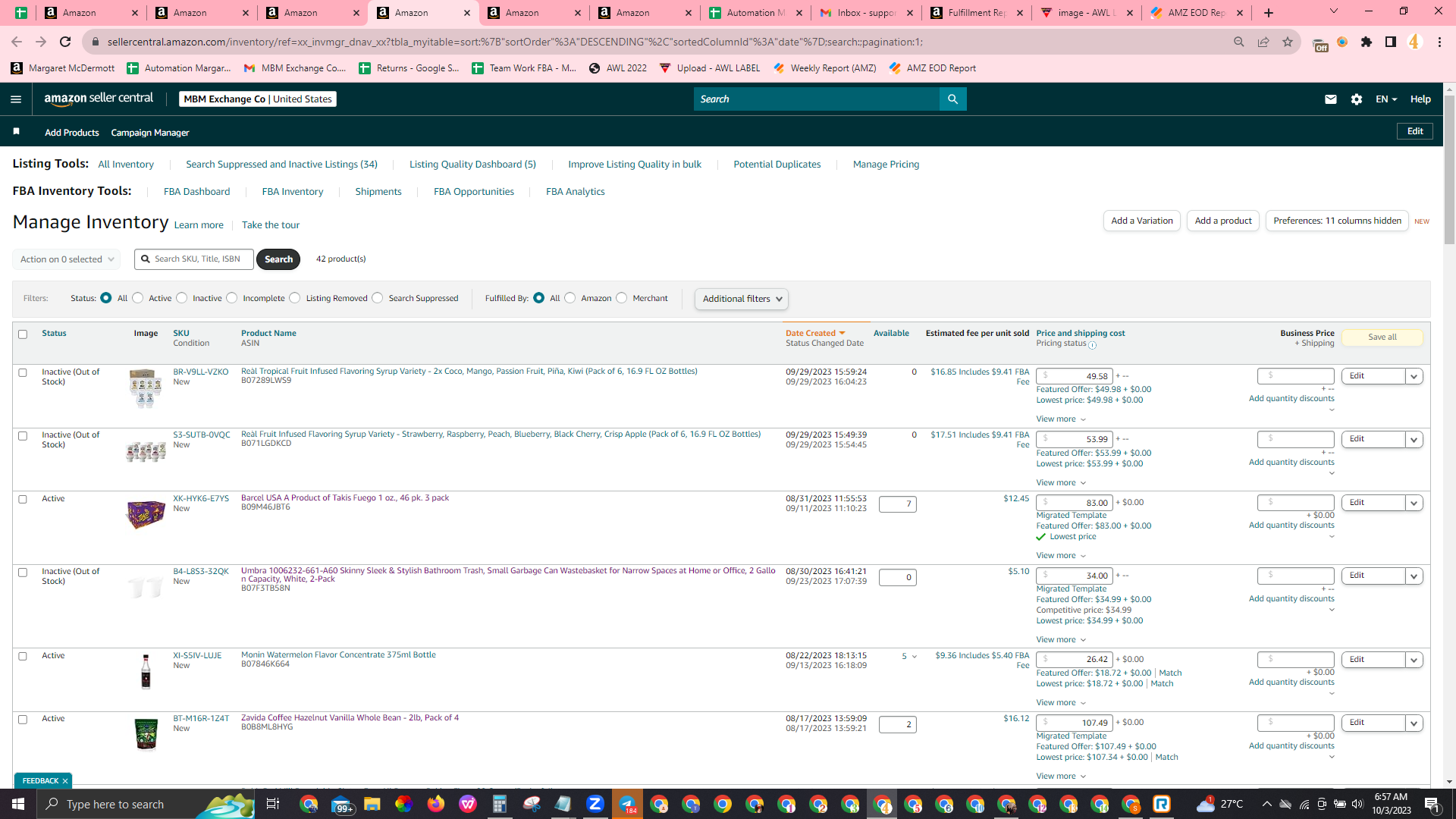Reload the page with browser refresh icon
The height and width of the screenshot is (819, 1456).
(66, 42)
